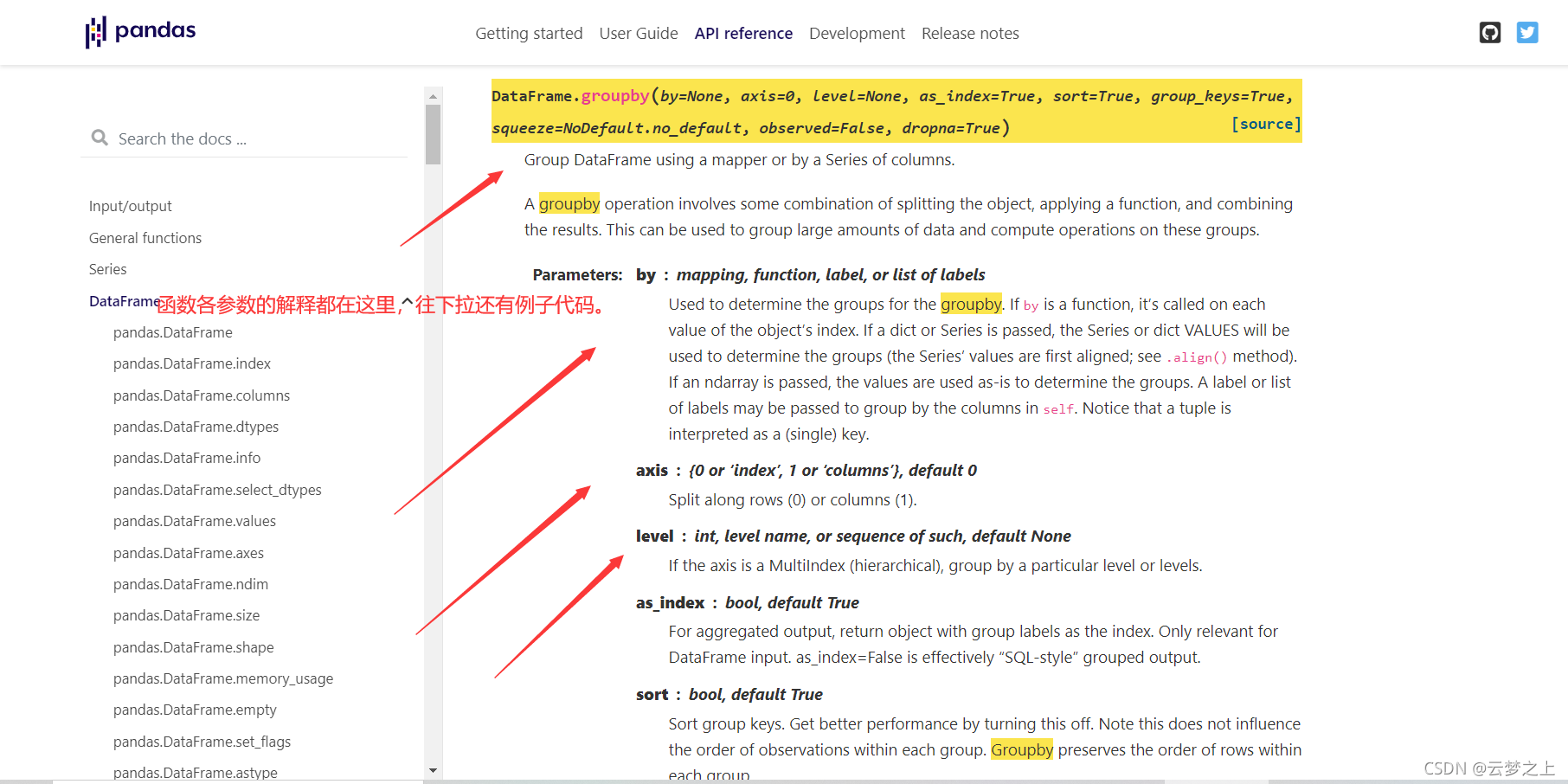Open the GitHub icon link

pos(1489,33)
